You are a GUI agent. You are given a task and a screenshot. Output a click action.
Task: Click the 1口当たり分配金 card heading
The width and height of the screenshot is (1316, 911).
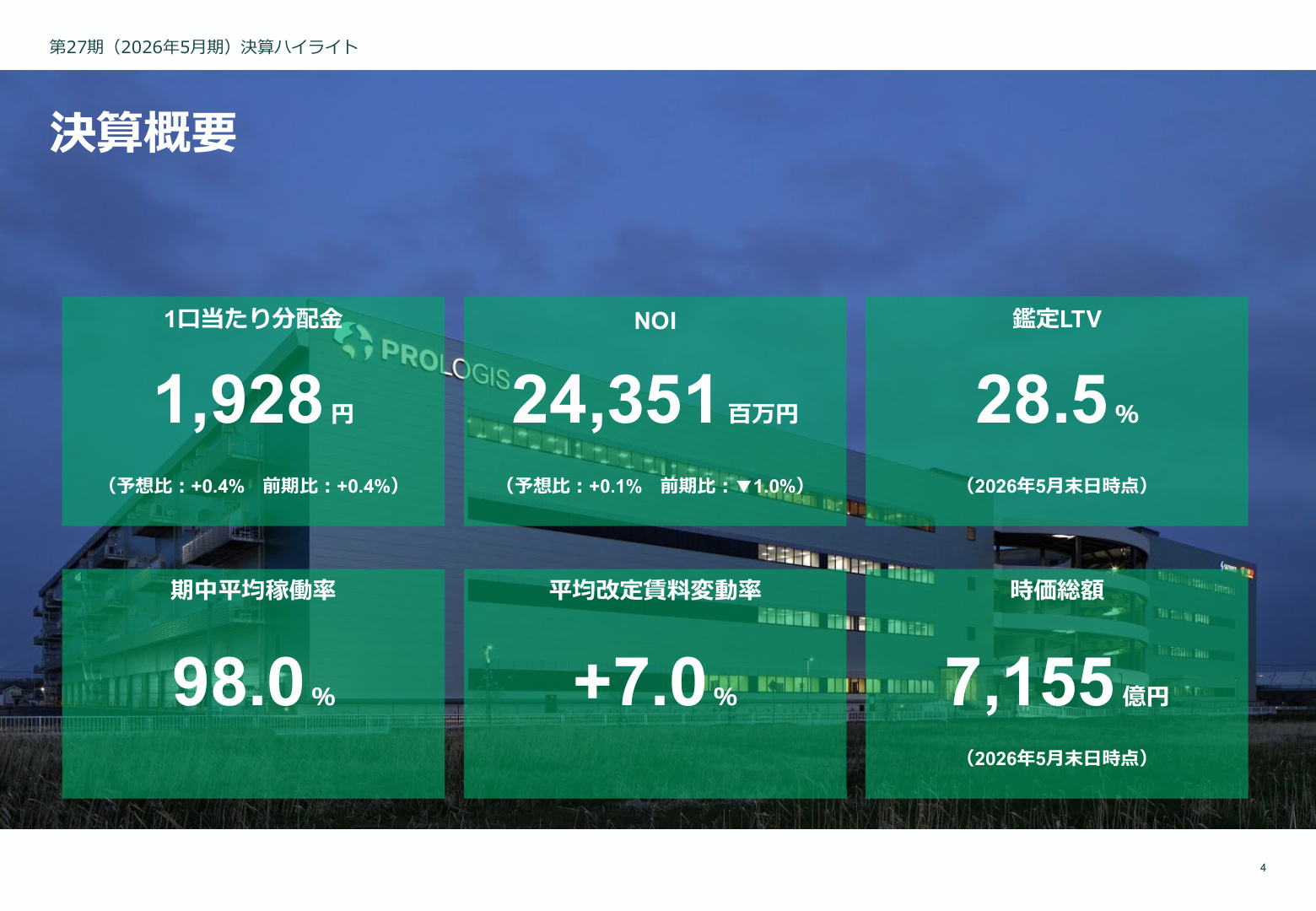253,319
